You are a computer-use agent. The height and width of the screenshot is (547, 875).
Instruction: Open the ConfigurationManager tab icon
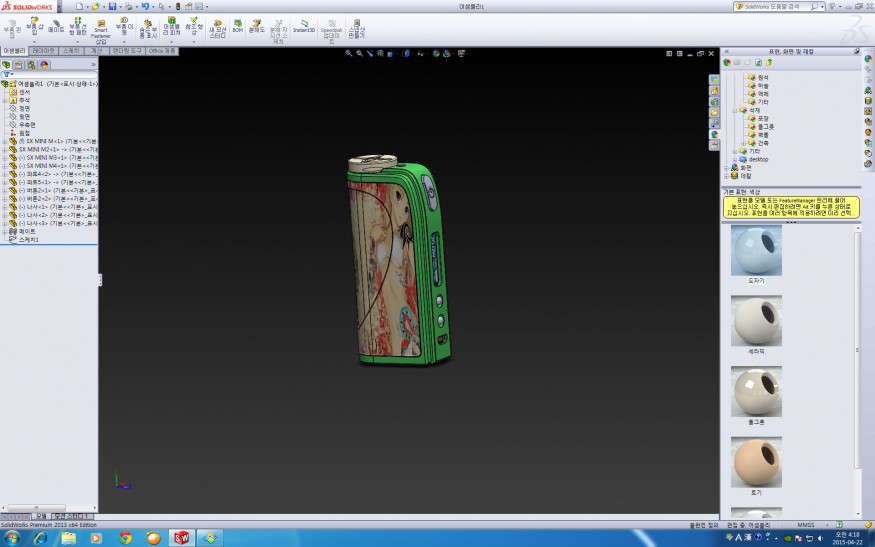click(x=31, y=65)
